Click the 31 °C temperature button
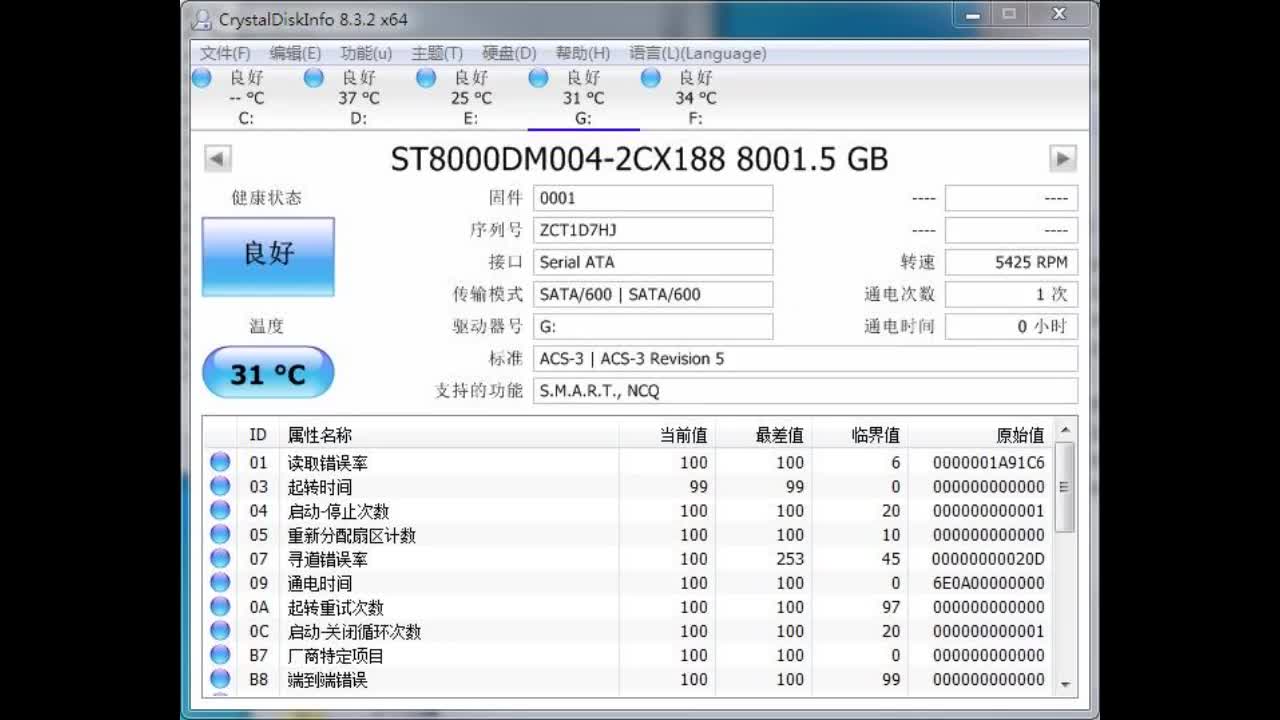Image resolution: width=1280 pixels, height=720 pixels. click(268, 374)
